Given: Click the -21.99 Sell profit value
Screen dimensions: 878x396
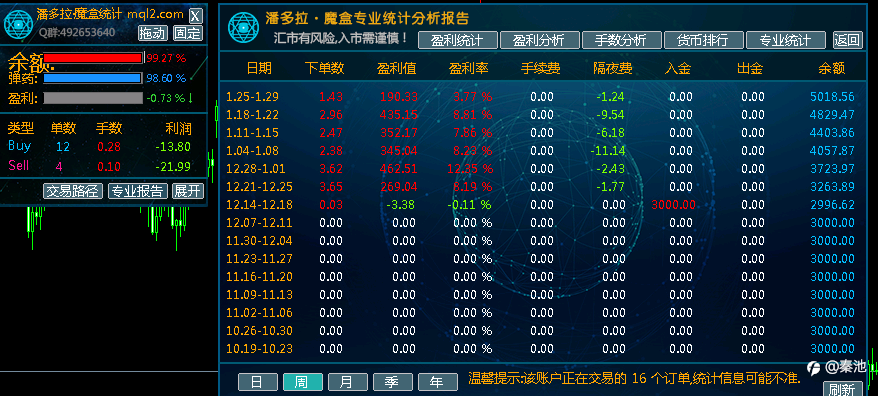Looking at the screenshot, I should [173, 166].
